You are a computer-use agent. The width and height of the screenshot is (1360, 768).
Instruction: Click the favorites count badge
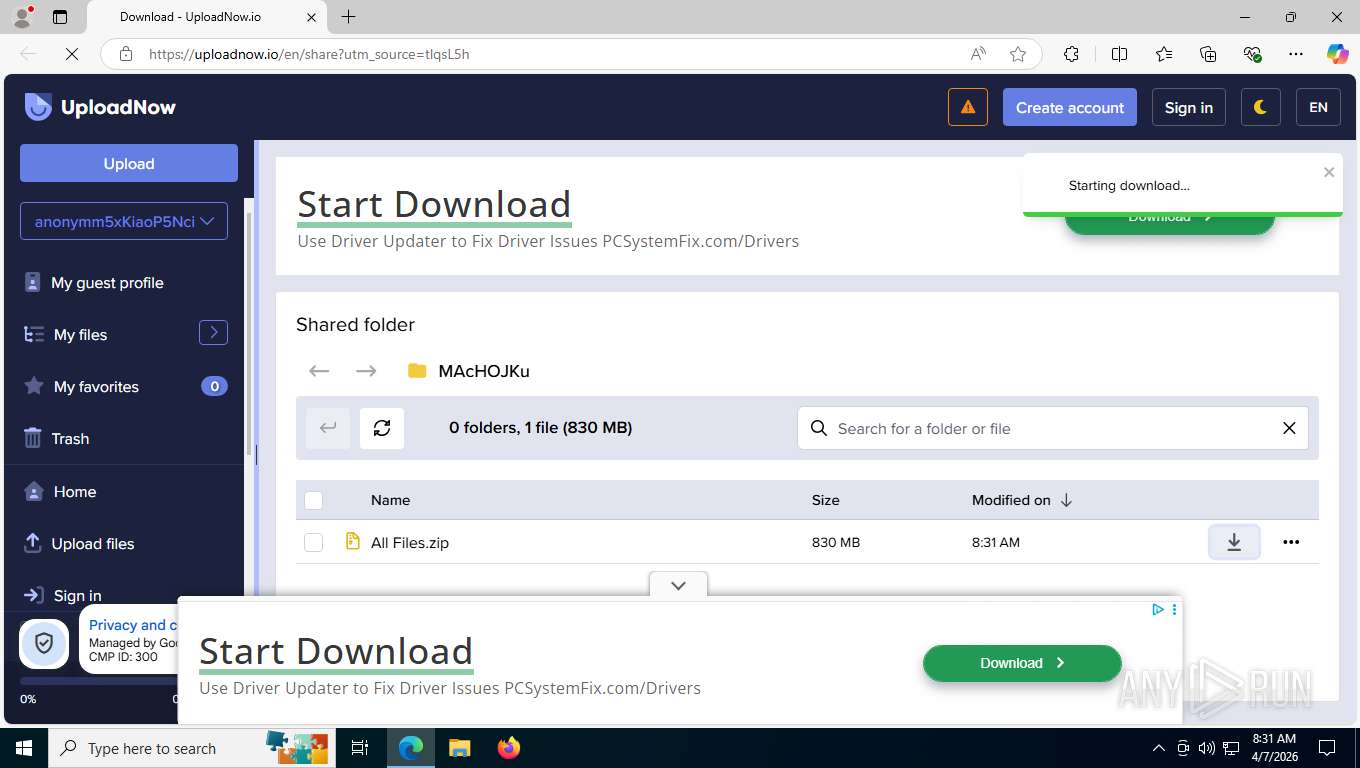click(214, 386)
